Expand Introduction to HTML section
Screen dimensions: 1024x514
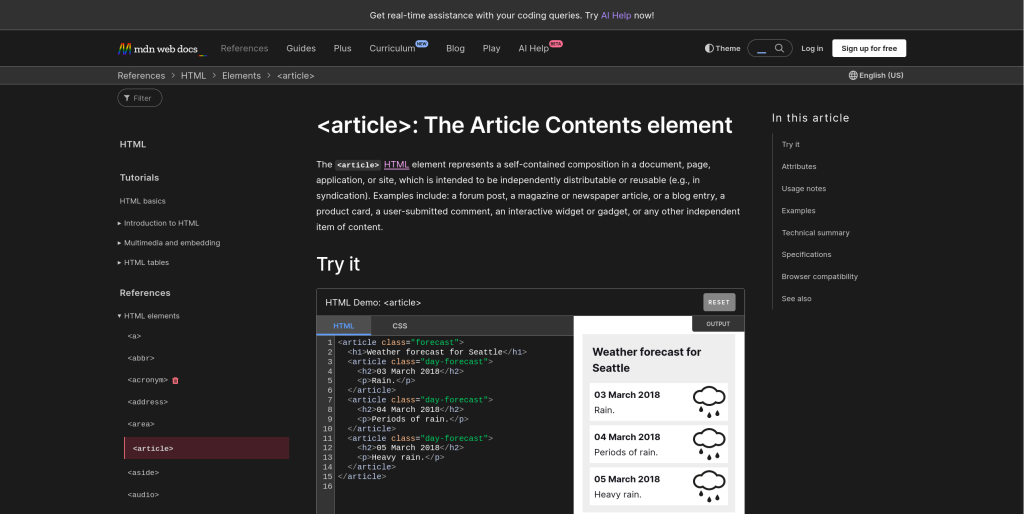pyautogui.click(x=159, y=223)
